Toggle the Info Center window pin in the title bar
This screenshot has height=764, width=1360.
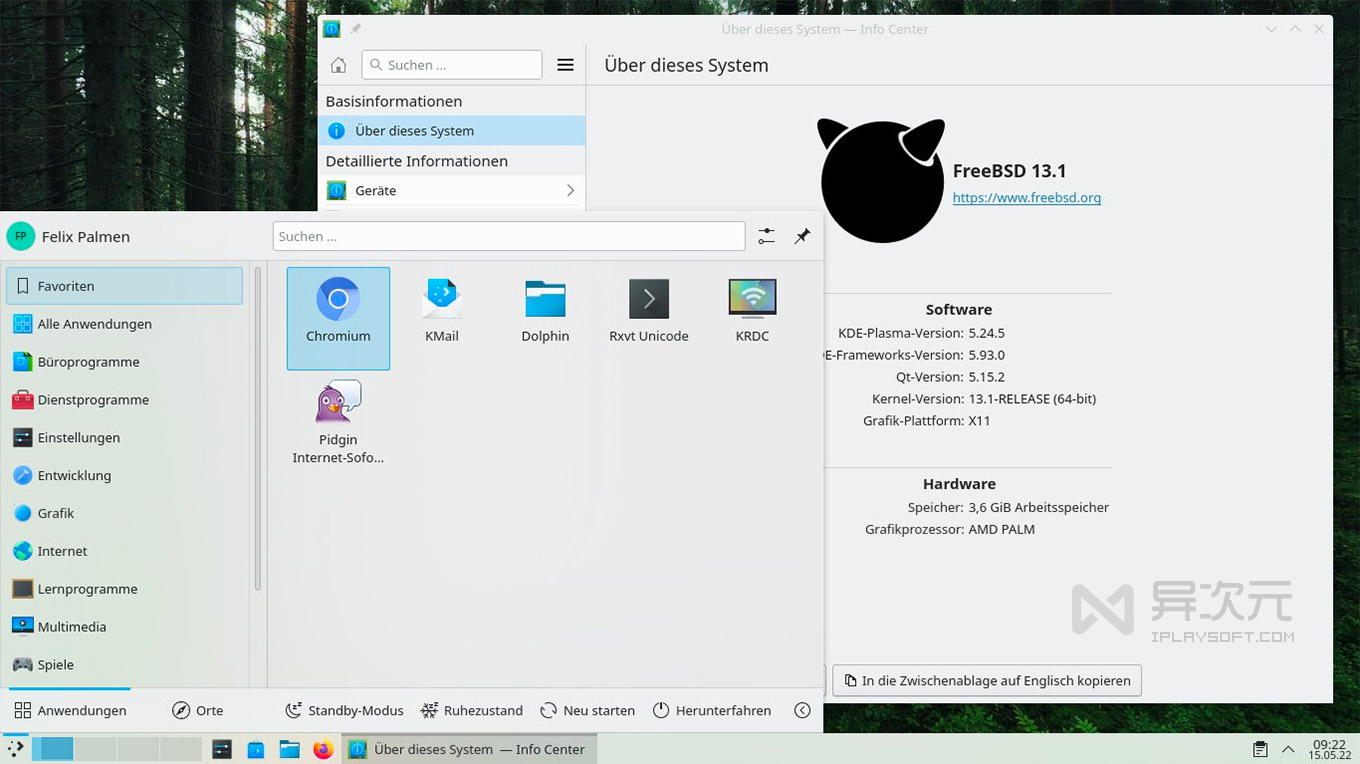[x=356, y=29]
